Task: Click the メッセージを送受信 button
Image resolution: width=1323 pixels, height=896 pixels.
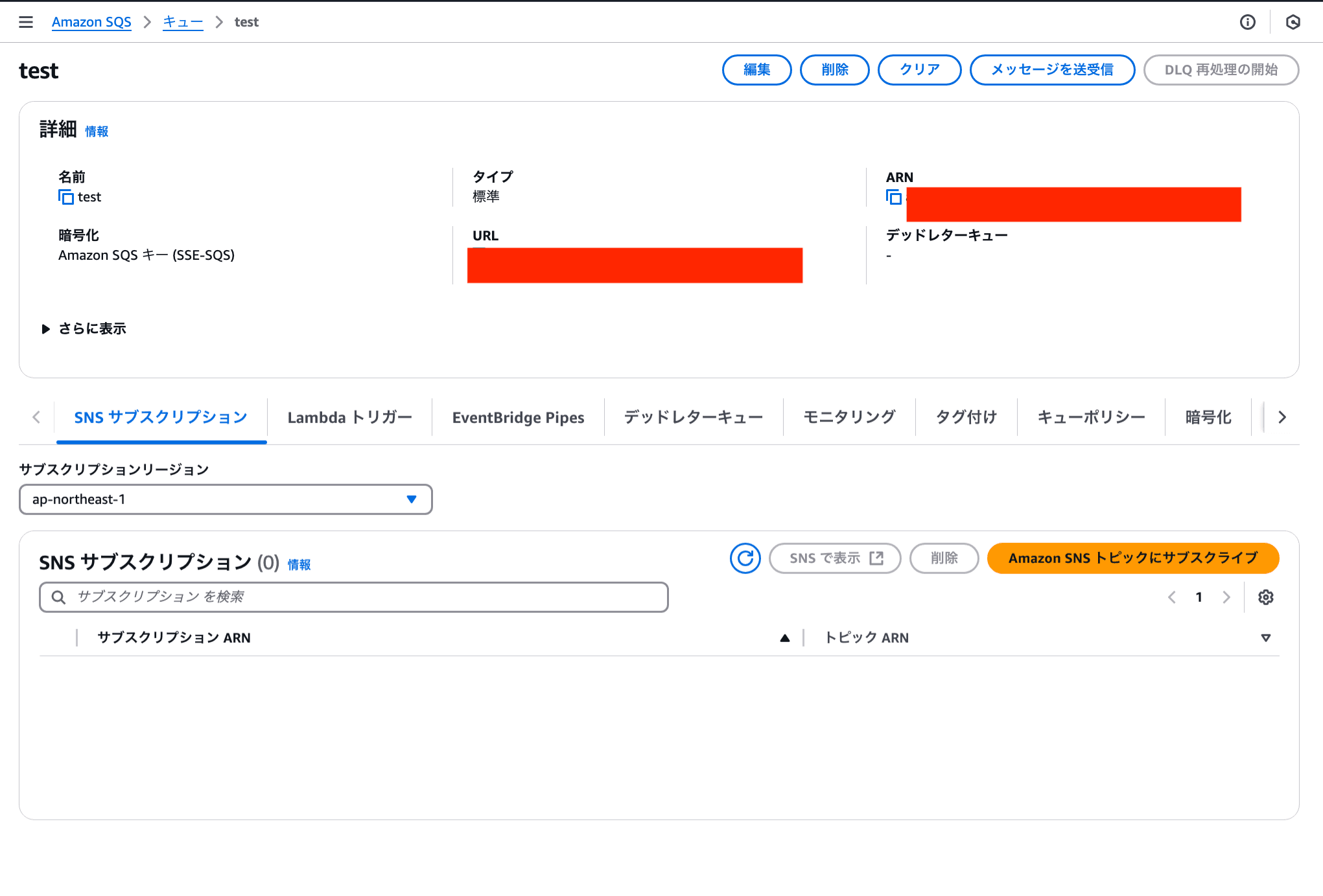Action: point(1051,70)
